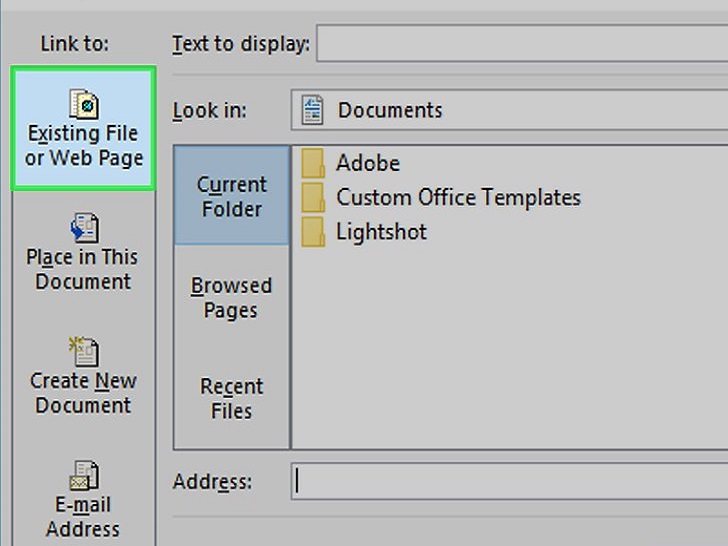Select the Create New Document icon
The height and width of the screenshot is (546, 728).
[x=84, y=351]
